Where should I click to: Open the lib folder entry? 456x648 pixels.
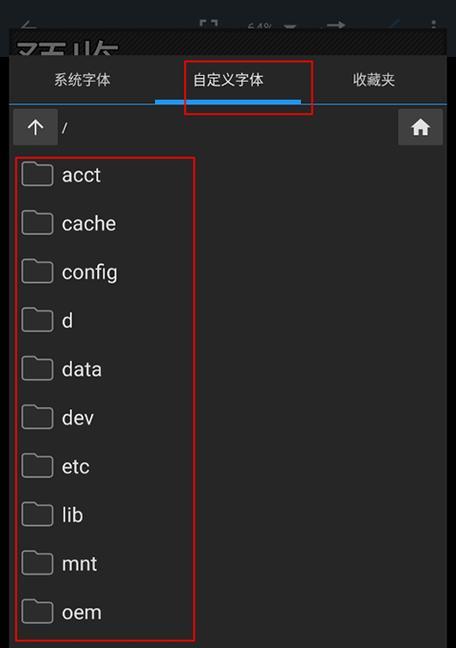coord(105,515)
